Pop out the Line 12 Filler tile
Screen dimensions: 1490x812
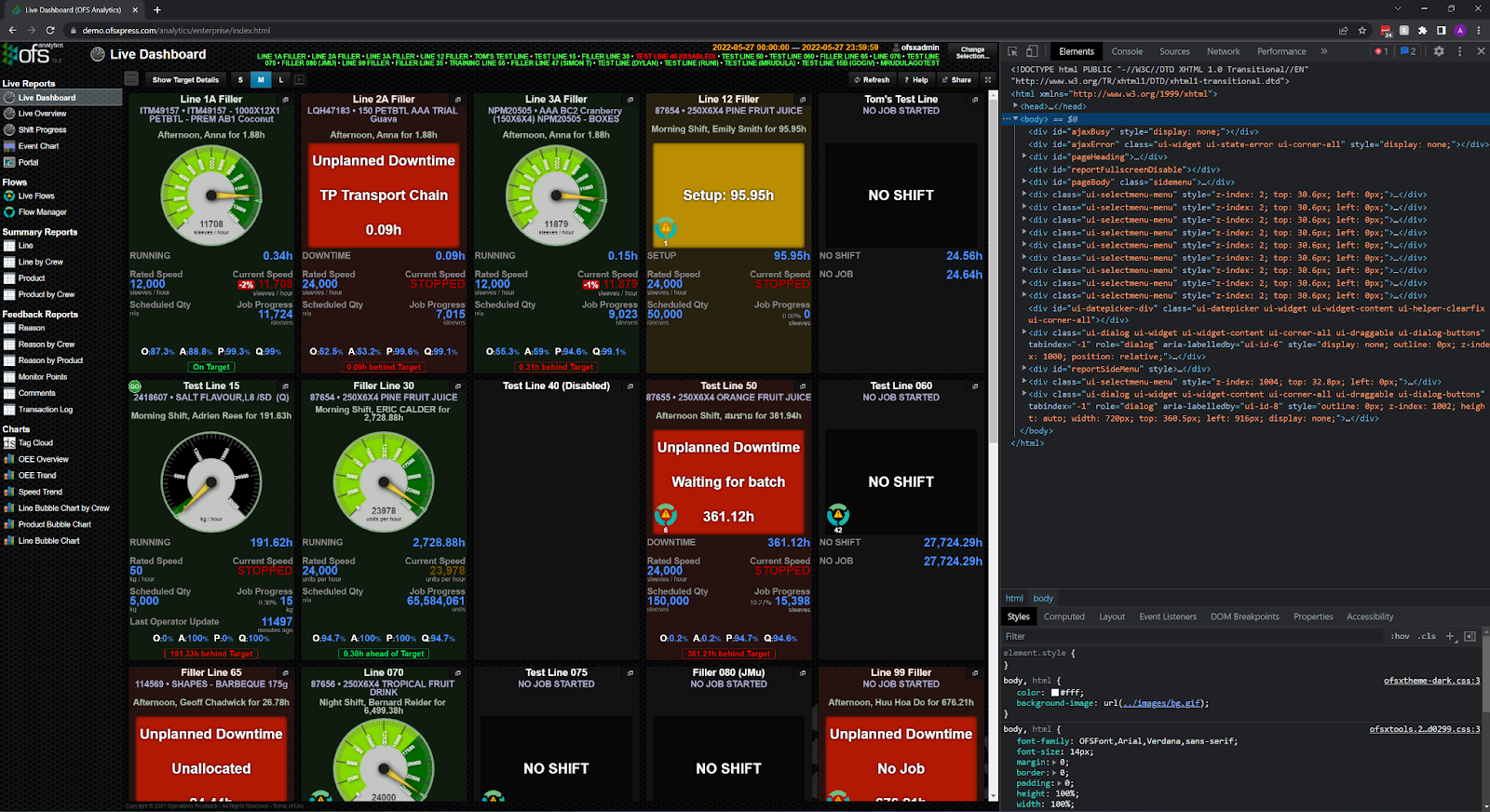(803, 100)
